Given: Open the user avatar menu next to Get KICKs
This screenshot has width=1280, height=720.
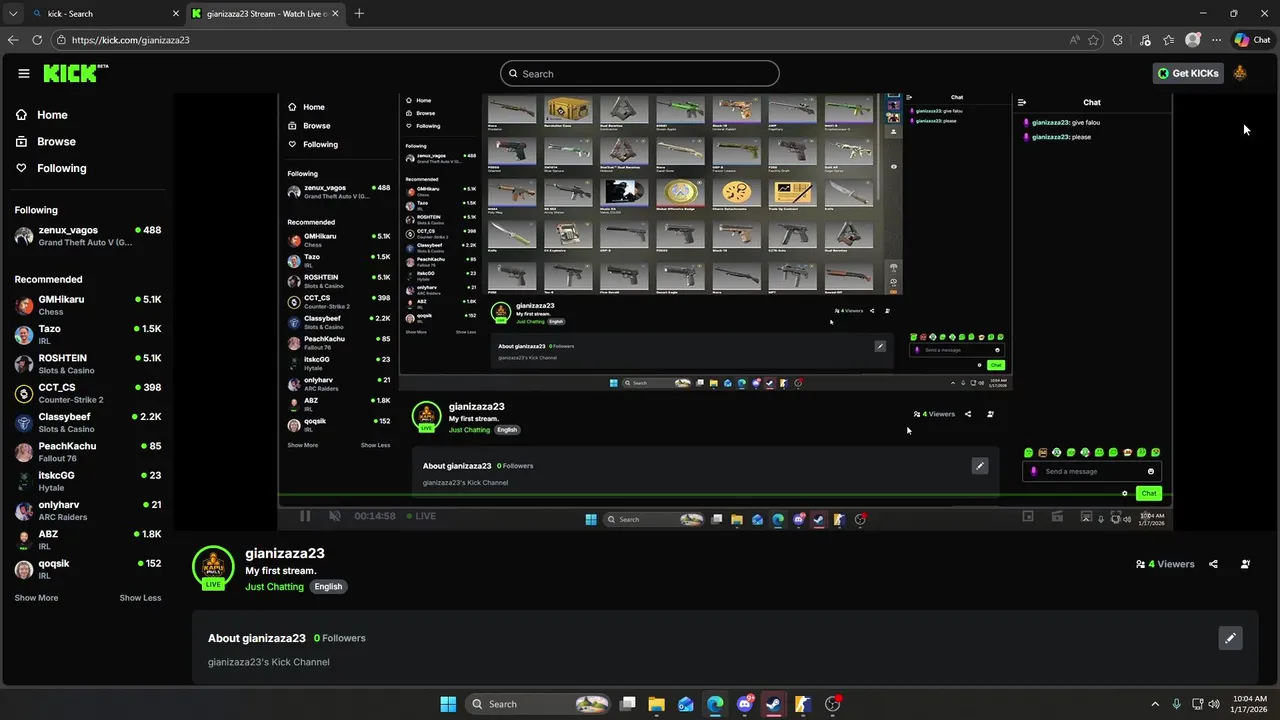Looking at the screenshot, I should point(1240,73).
